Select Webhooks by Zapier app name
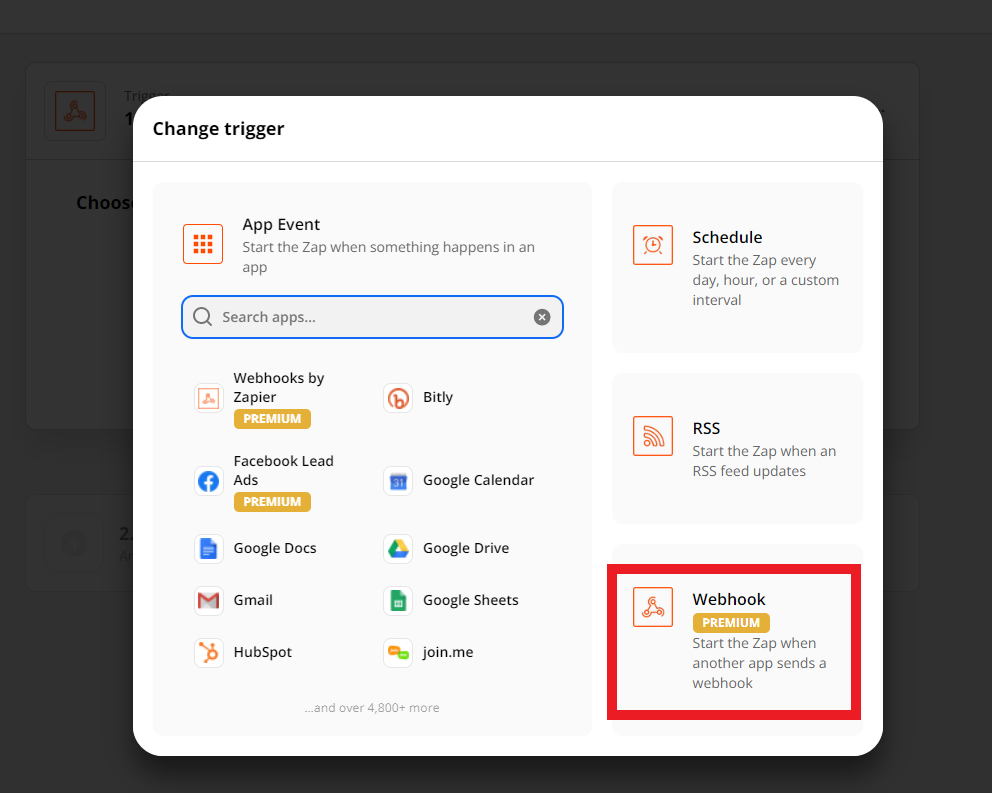The image size is (992, 793). click(278, 387)
